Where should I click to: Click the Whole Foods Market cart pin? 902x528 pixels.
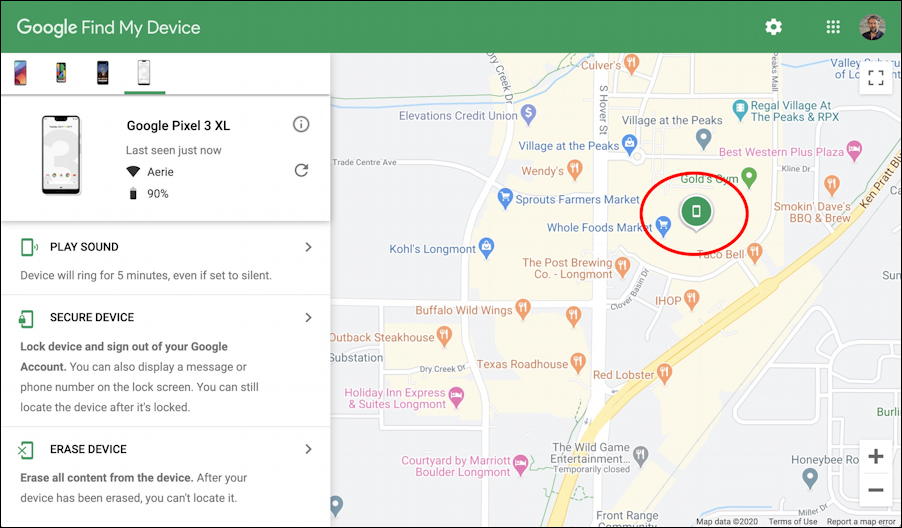[x=663, y=226]
